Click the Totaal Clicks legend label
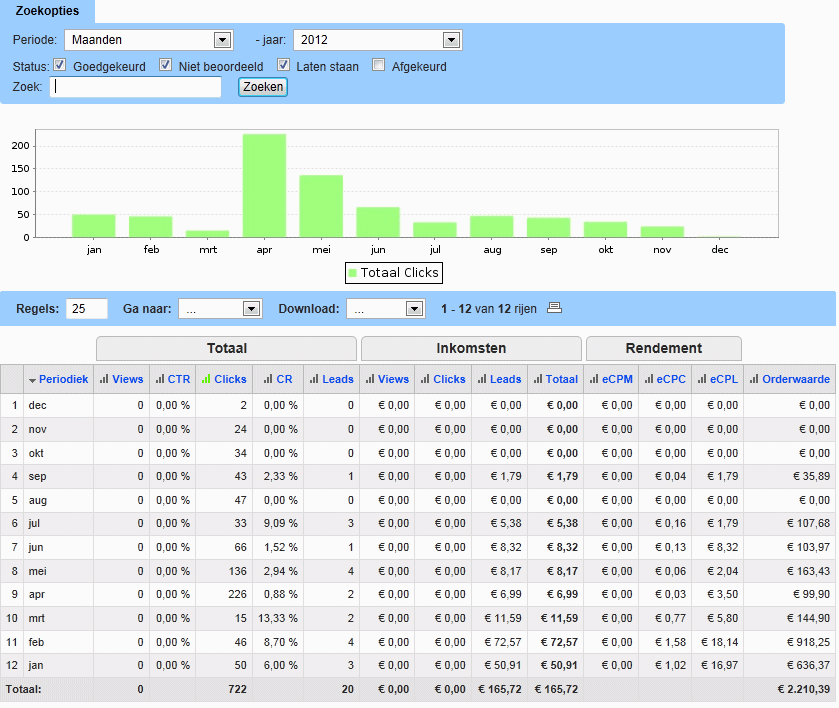Viewport: 839px width, 708px height. tap(399, 273)
